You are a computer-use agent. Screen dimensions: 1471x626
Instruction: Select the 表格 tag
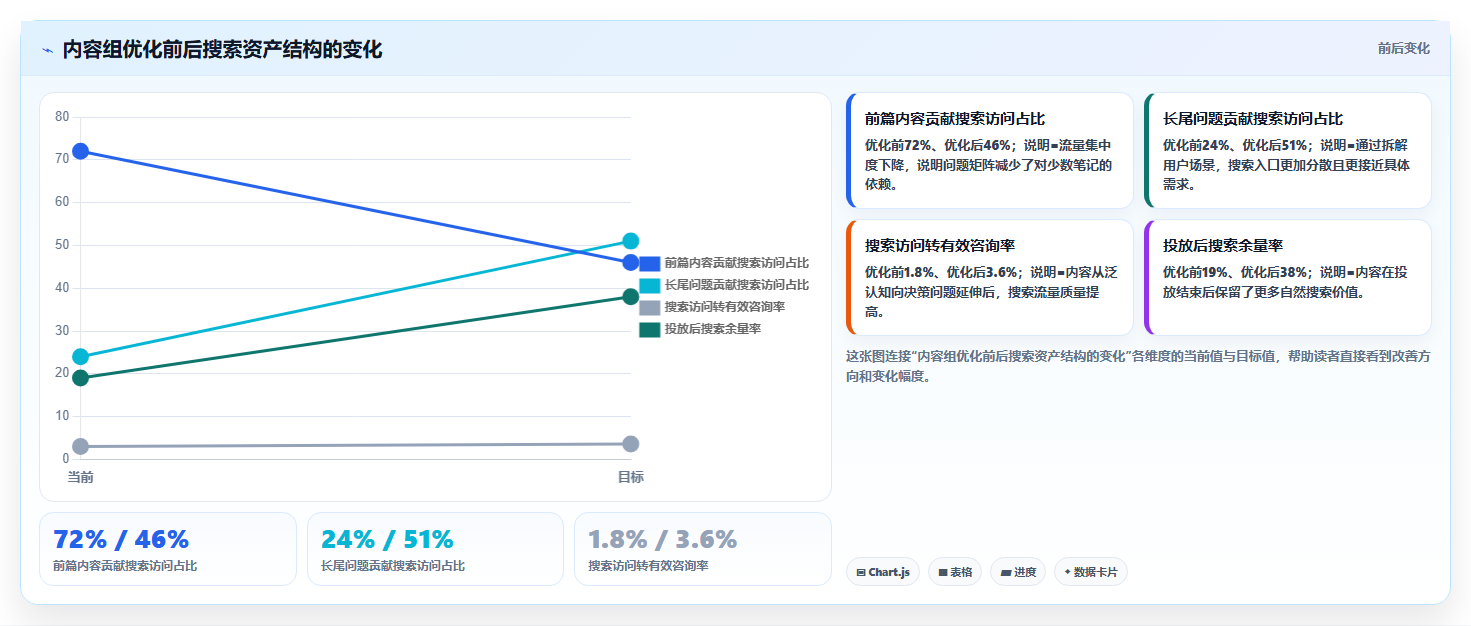click(955, 572)
